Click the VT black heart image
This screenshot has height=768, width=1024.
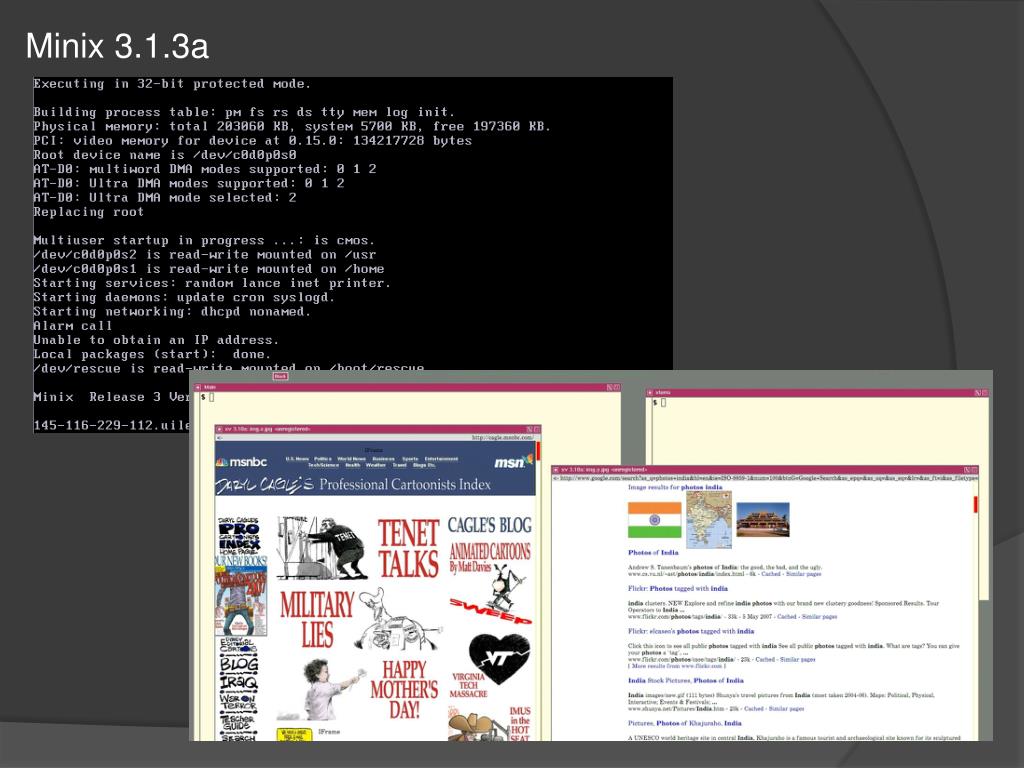[x=500, y=658]
